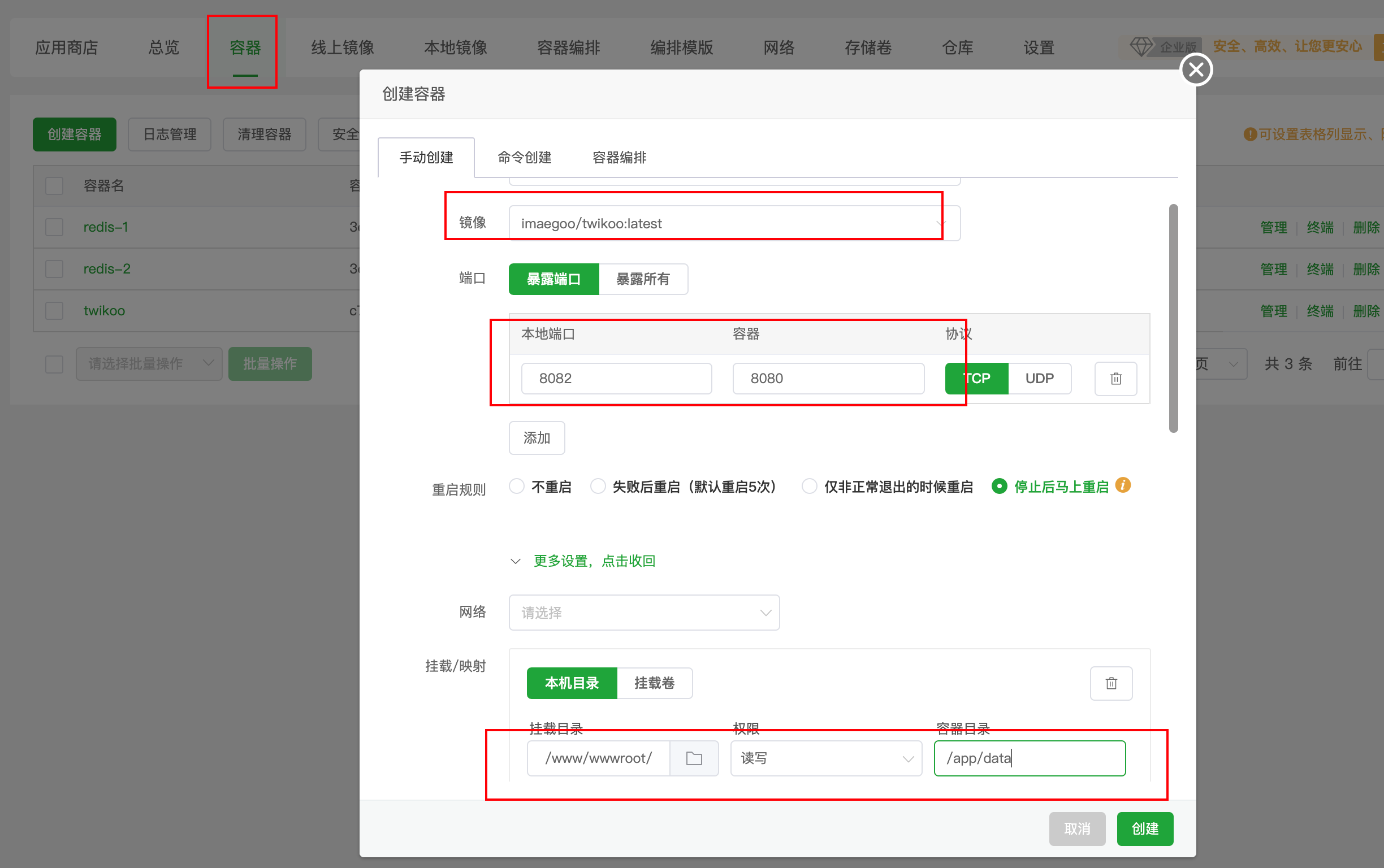Image resolution: width=1384 pixels, height=868 pixels.
Task: Open 存储卷 in top navigation
Action: 868,47
